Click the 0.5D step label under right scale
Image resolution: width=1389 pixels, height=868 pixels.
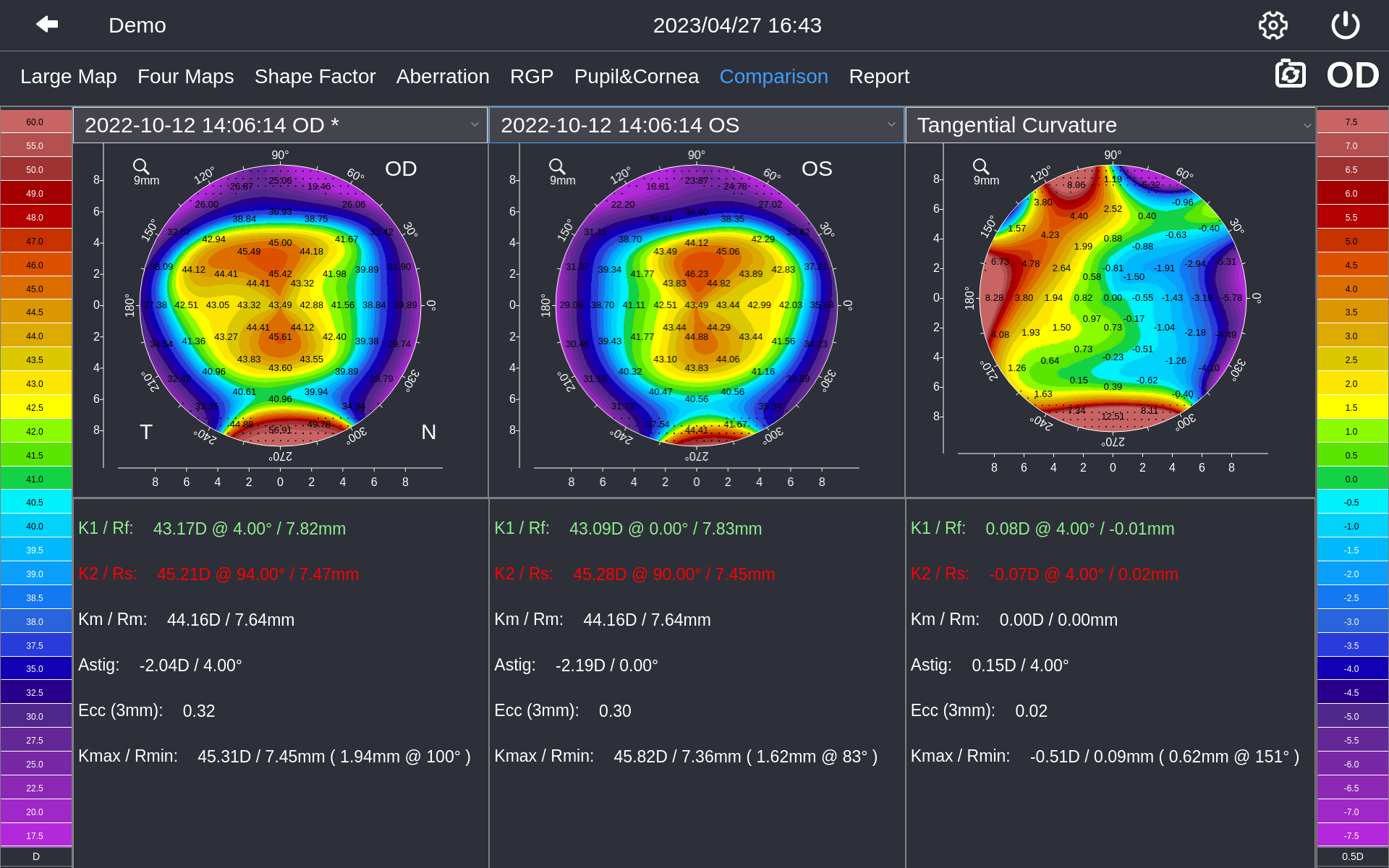point(1352,856)
